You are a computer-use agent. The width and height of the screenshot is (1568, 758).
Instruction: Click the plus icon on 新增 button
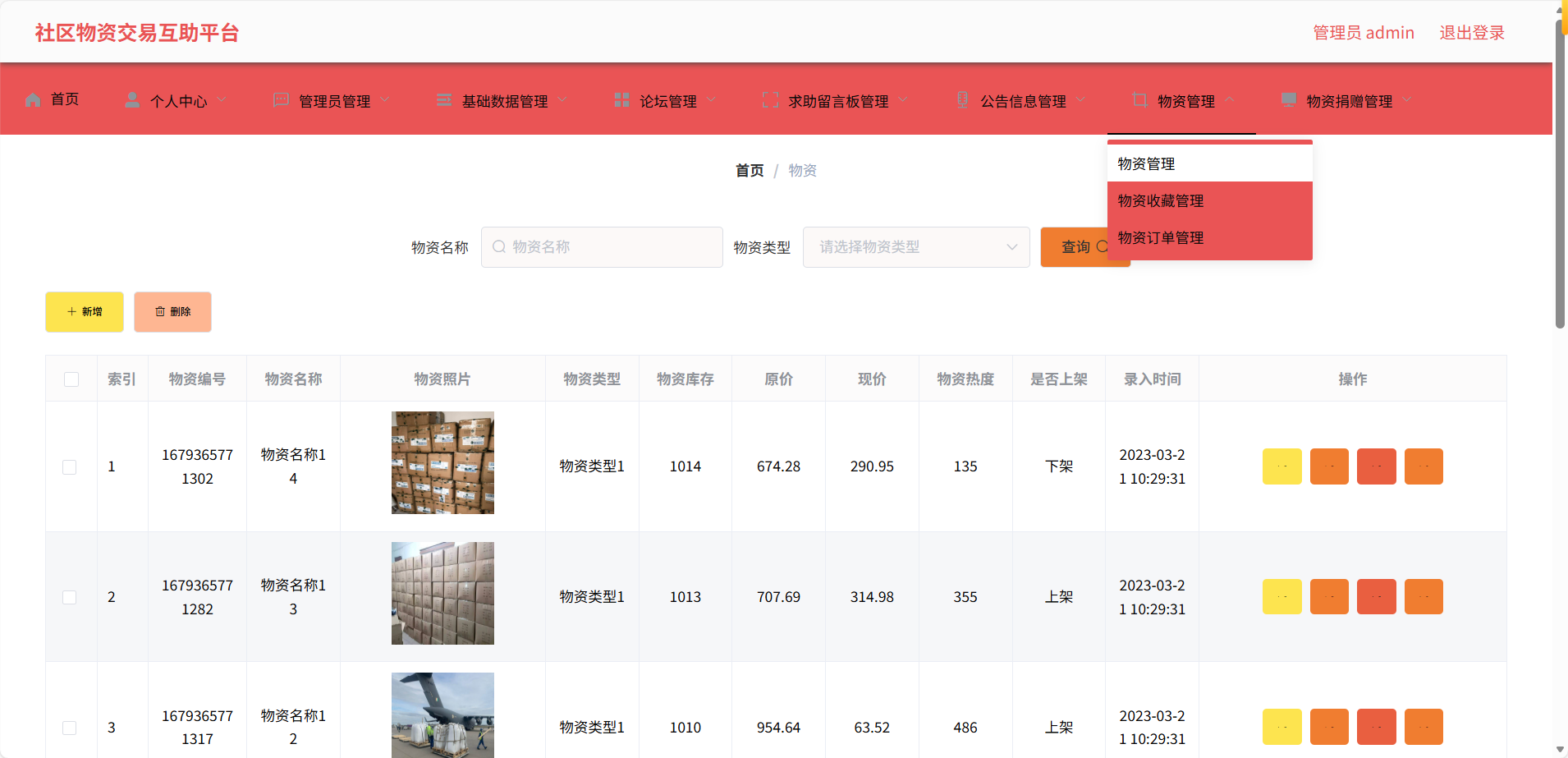[71, 312]
